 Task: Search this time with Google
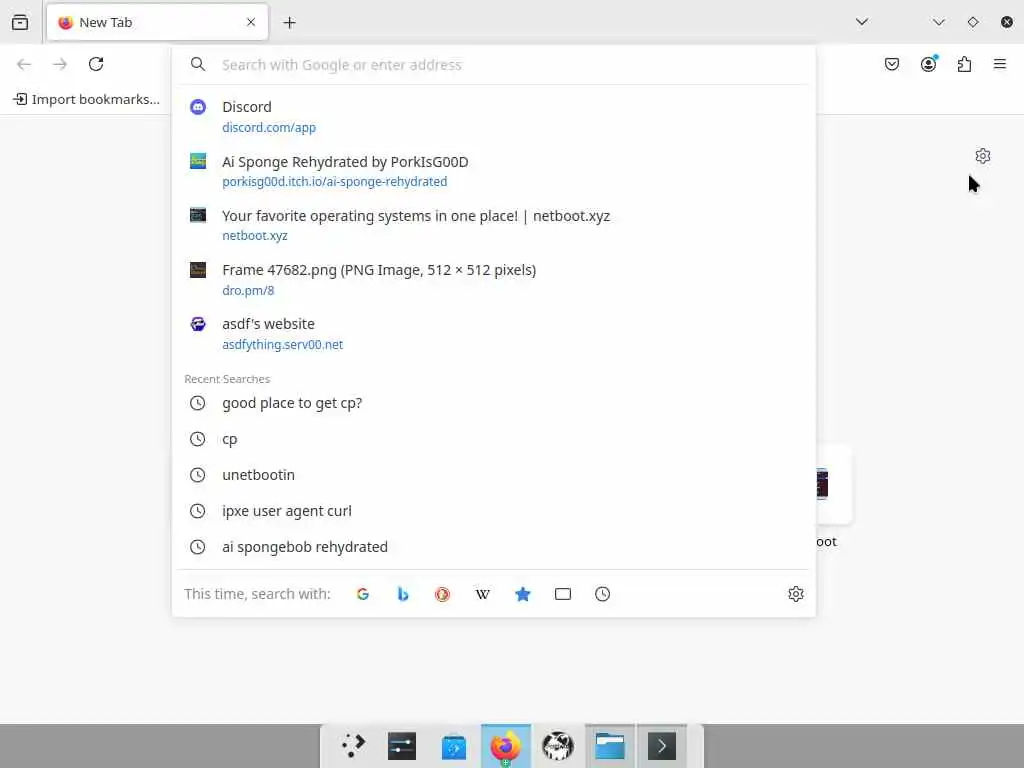click(x=363, y=594)
